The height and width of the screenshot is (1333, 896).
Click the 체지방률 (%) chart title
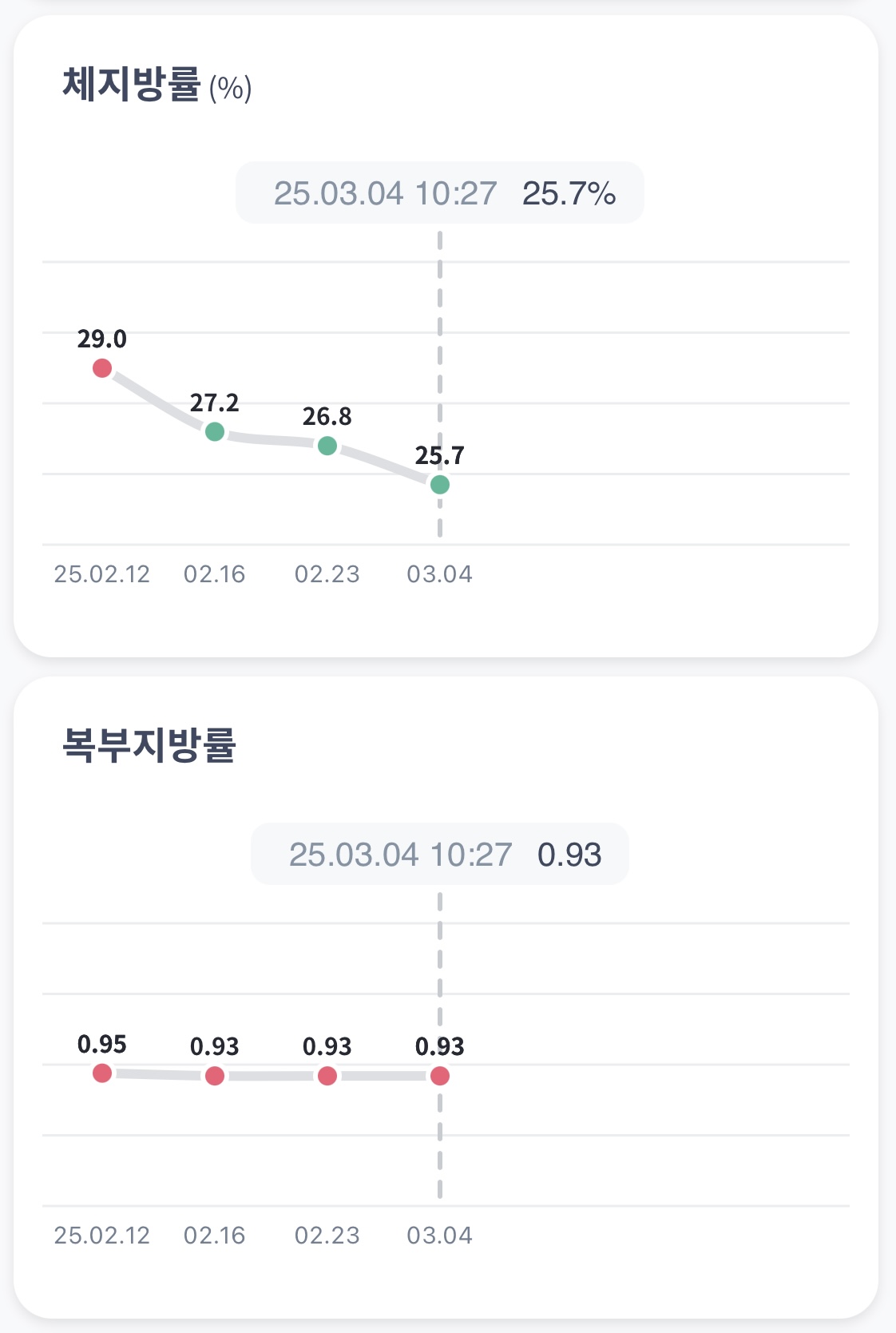point(157,85)
